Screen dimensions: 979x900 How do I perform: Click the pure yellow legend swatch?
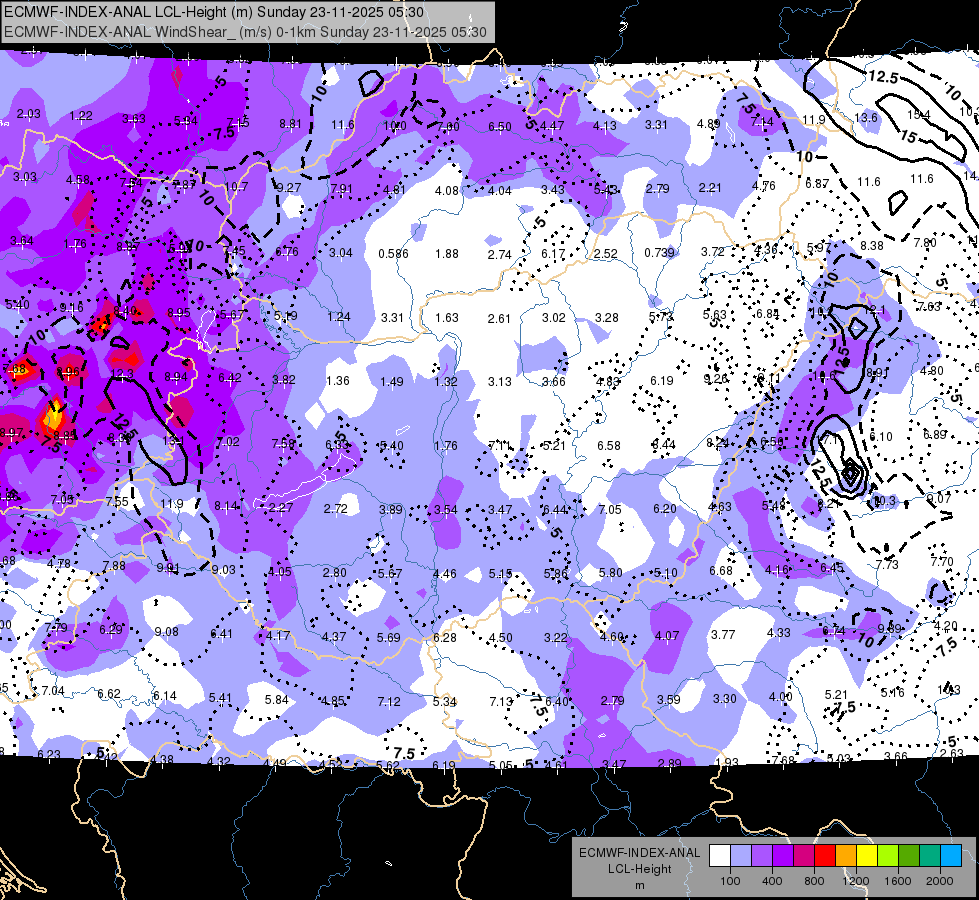pyautogui.click(x=867, y=856)
